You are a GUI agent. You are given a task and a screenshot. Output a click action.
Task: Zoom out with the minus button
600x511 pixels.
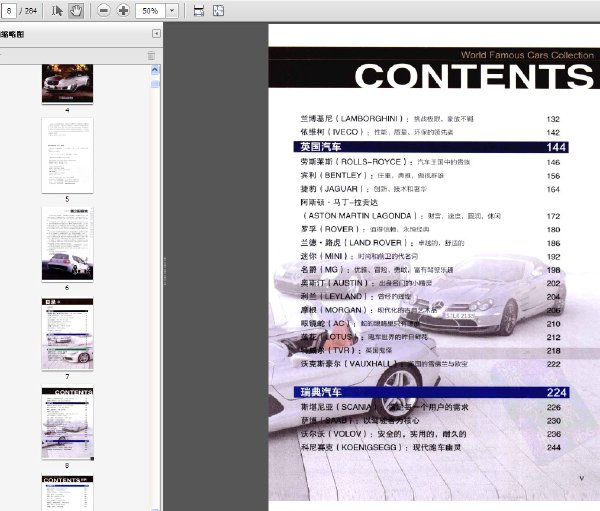[103, 10]
